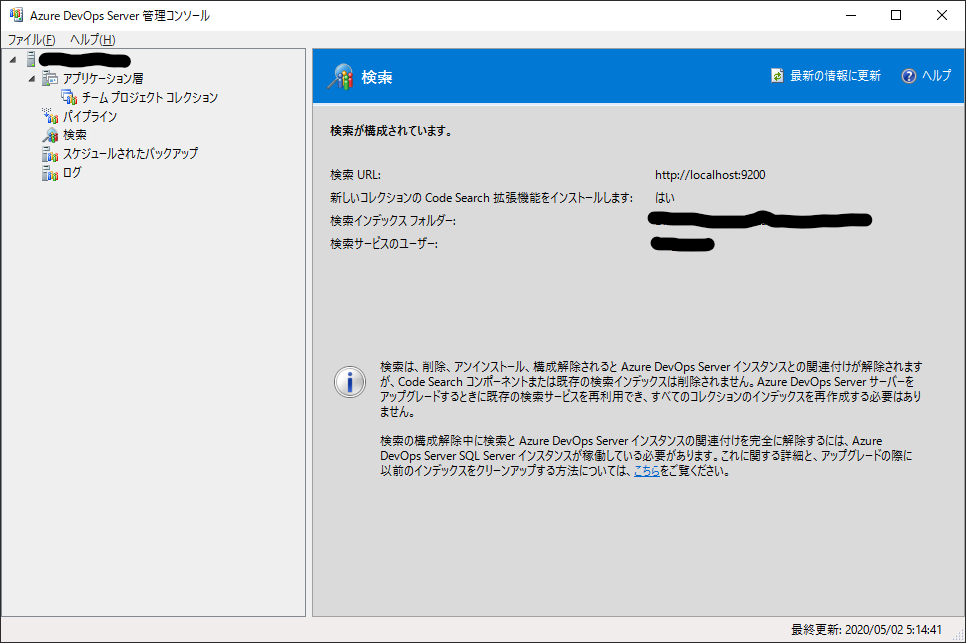Collapse the server root node

point(13,60)
